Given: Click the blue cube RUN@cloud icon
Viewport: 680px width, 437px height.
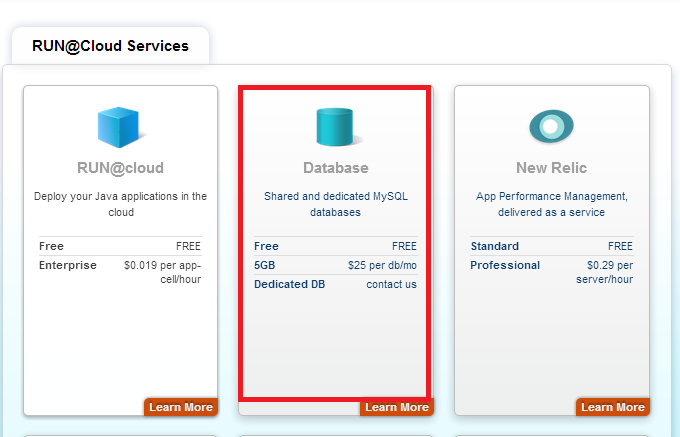Looking at the screenshot, I should click(x=119, y=127).
